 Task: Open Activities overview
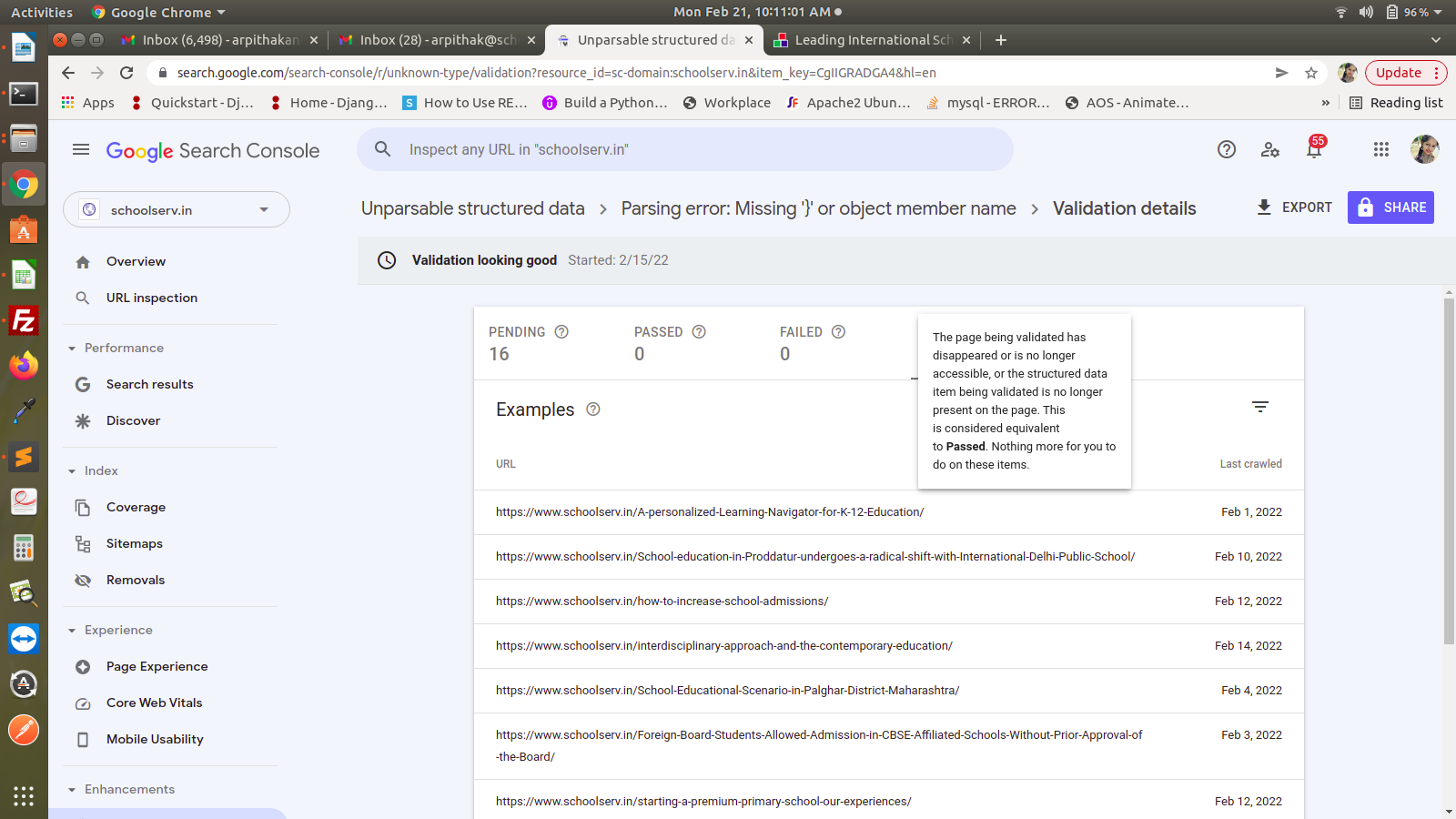tap(42, 12)
